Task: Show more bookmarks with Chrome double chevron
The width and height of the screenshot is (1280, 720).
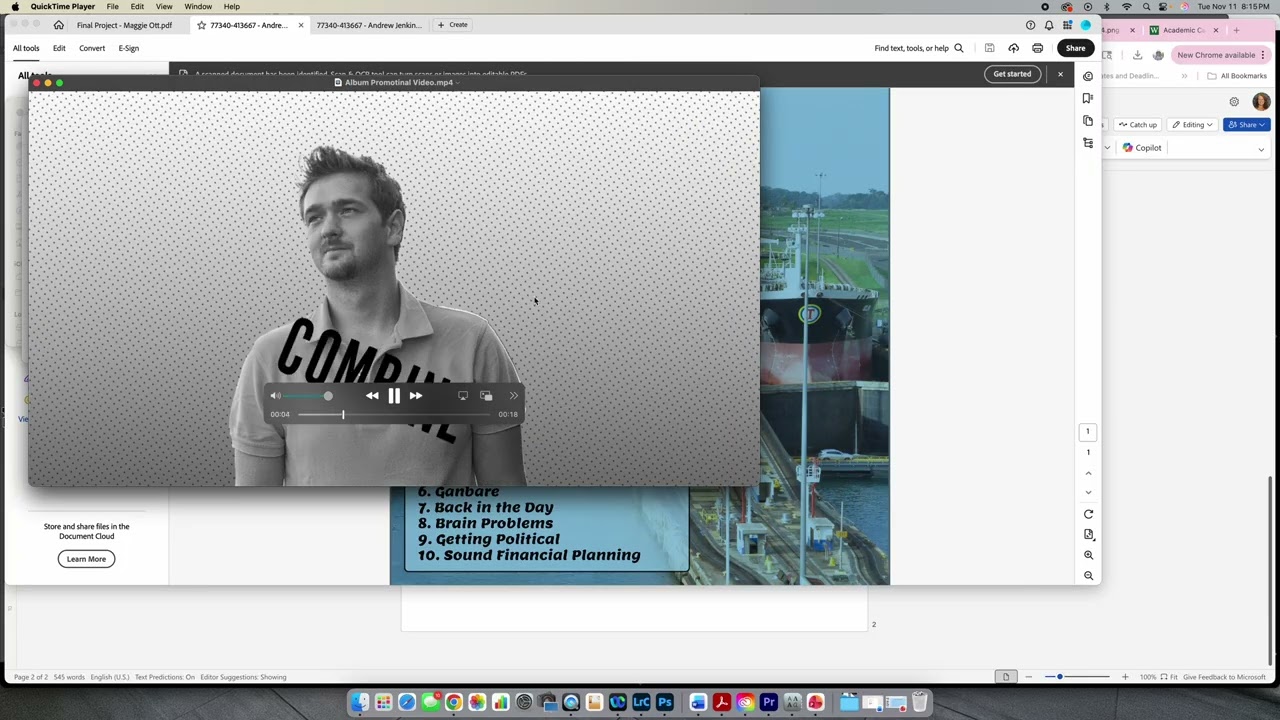Action: 1184,76
